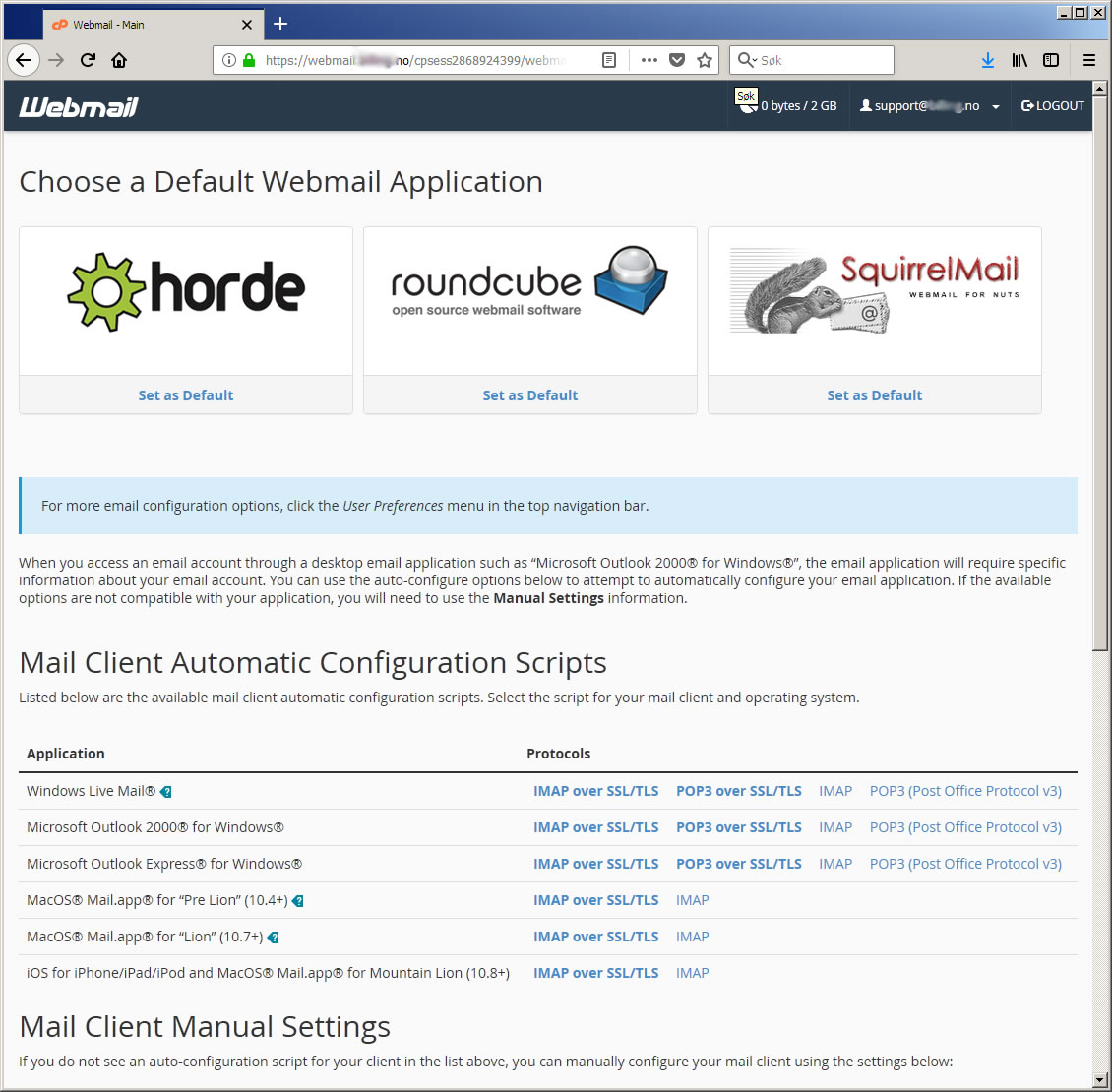
Task: Open plain IMAP for Windows Live Mail
Action: tap(835, 791)
